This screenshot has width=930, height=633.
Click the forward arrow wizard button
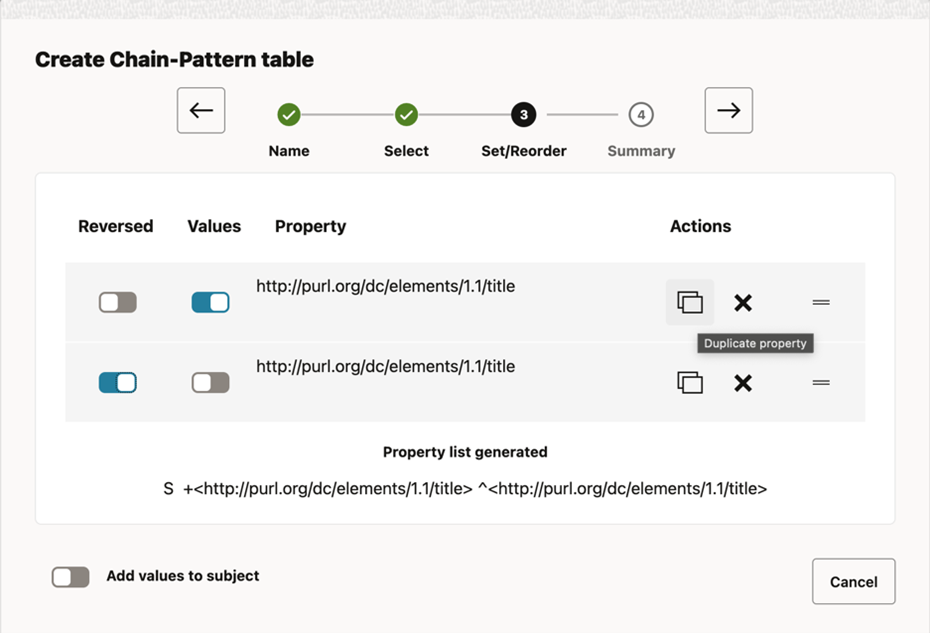click(x=728, y=111)
